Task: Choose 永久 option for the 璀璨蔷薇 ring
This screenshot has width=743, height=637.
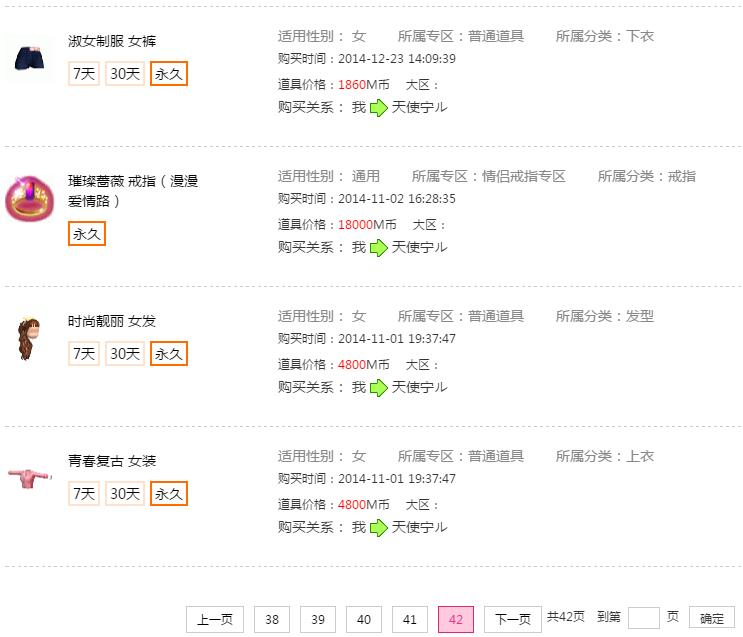Action: coord(87,233)
